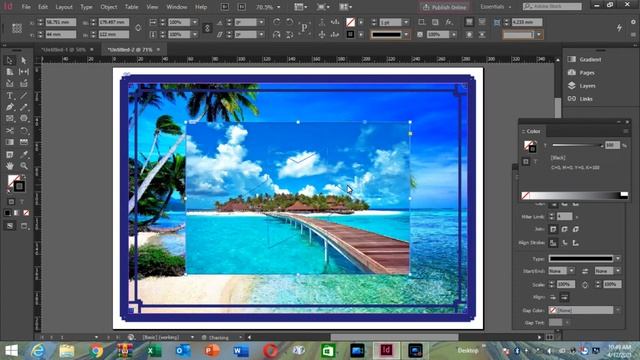Click the reference point locator grid

[x=17, y=28]
